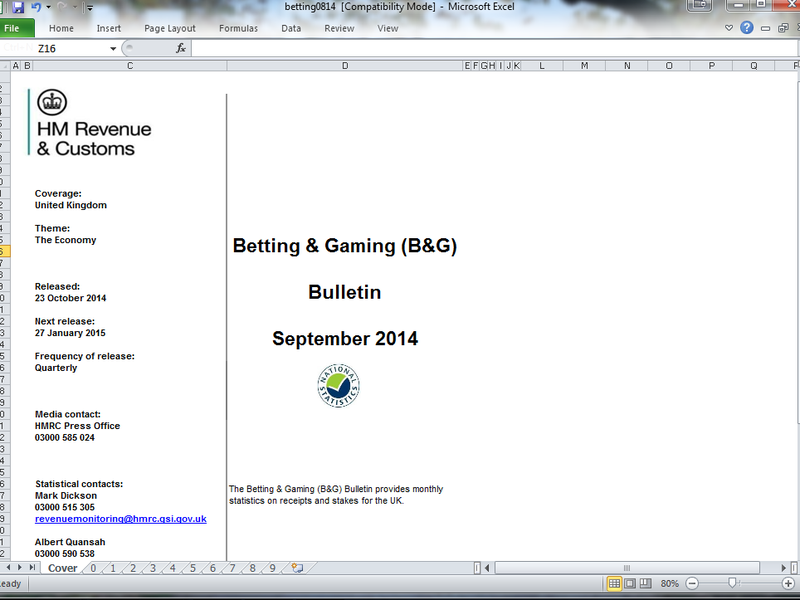Switch to sheet tab 2
Screen dimensions: 800x600
pyautogui.click(x=133, y=568)
